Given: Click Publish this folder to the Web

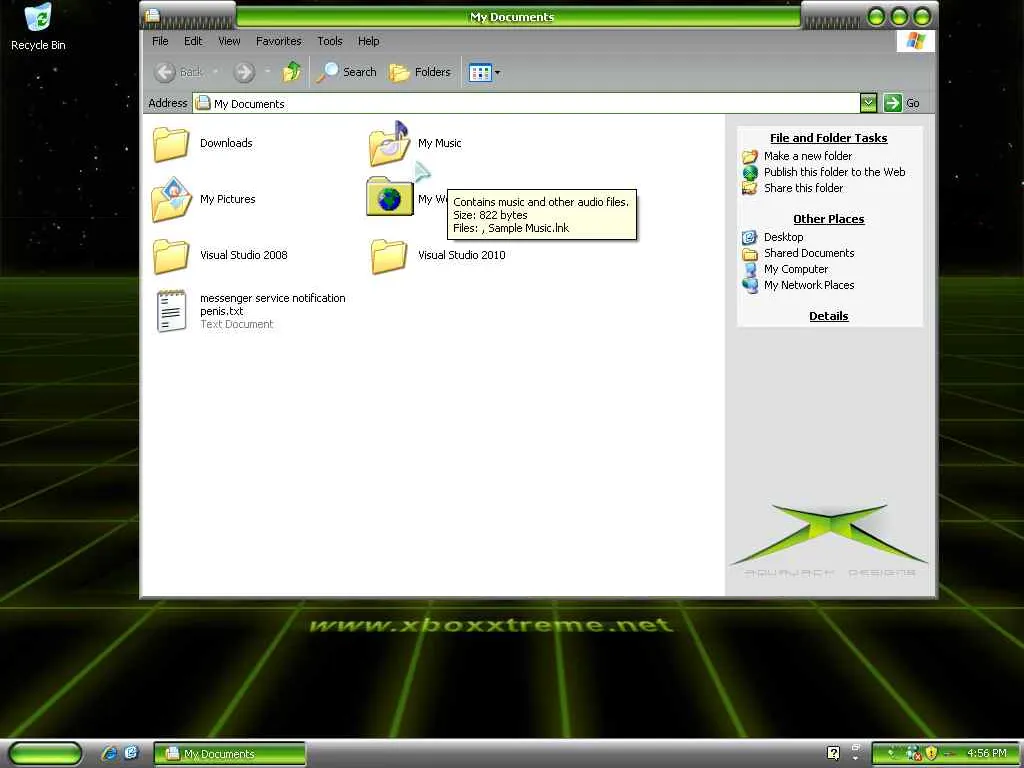Looking at the screenshot, I should [x=835, y=172].
